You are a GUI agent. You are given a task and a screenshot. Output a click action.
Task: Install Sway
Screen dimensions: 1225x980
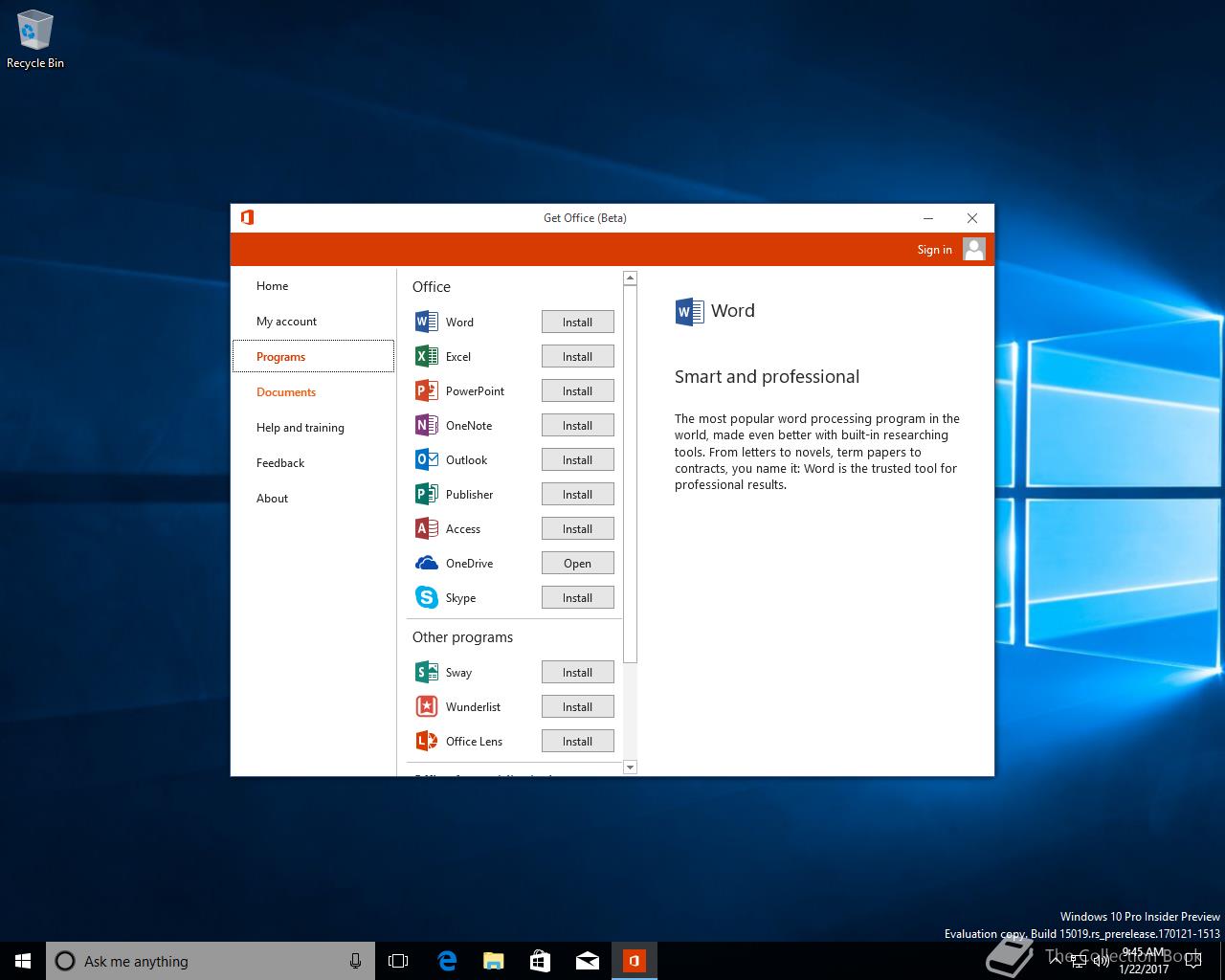click(577, 673)
